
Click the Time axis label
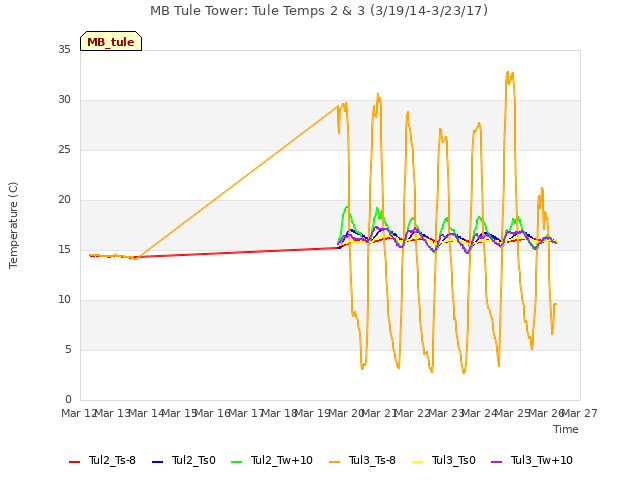tap(566, 429)
